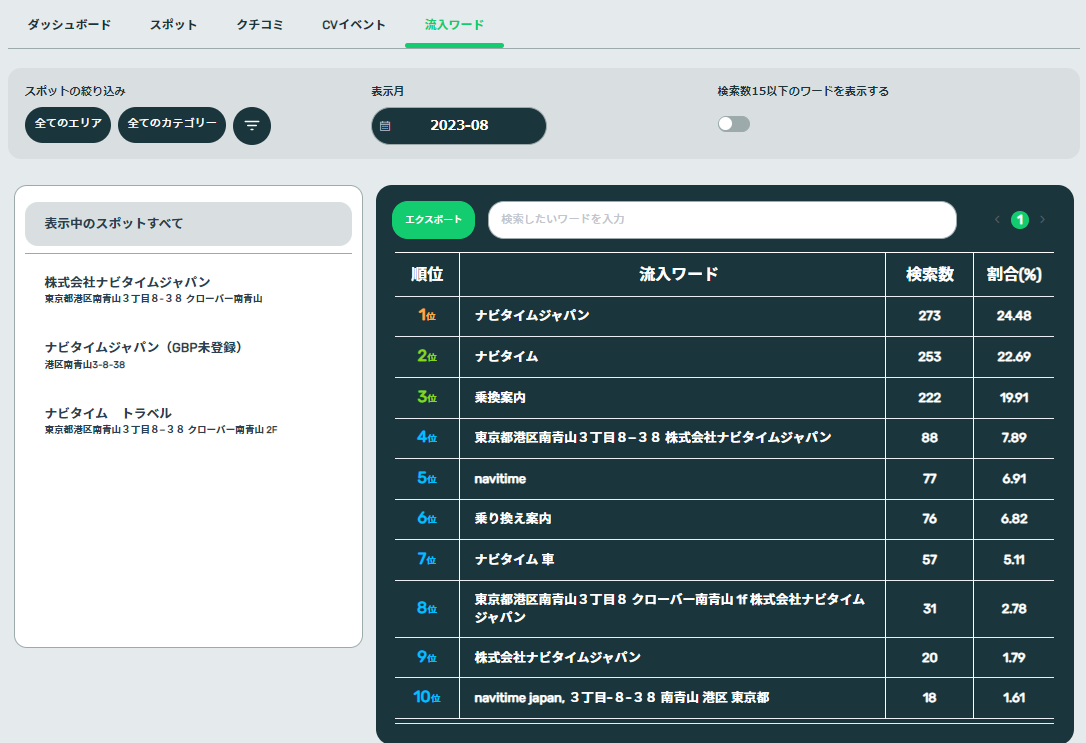Click the 順位 column header

click(427, 274)
